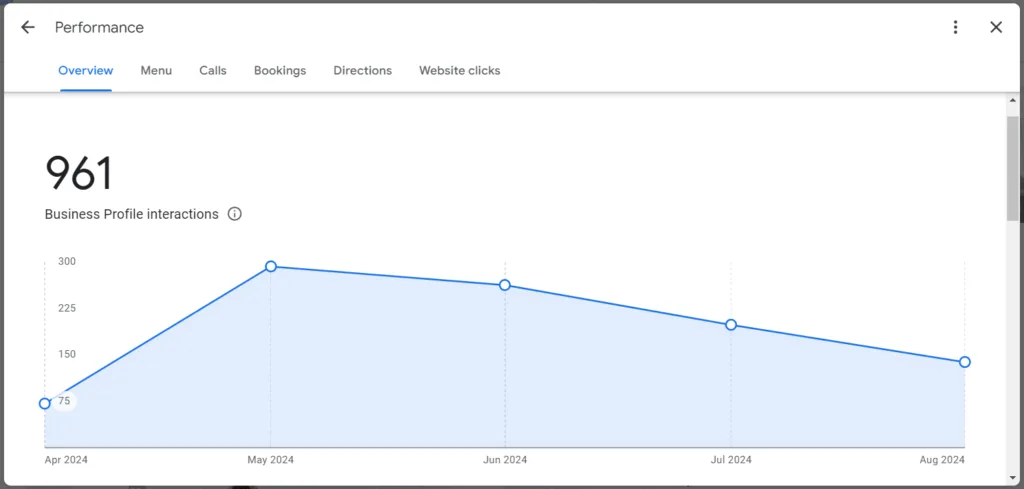Click the 150 y-axis value
Image resolution: width=1024 pixels, height=489 pixels.
(67, 354)
